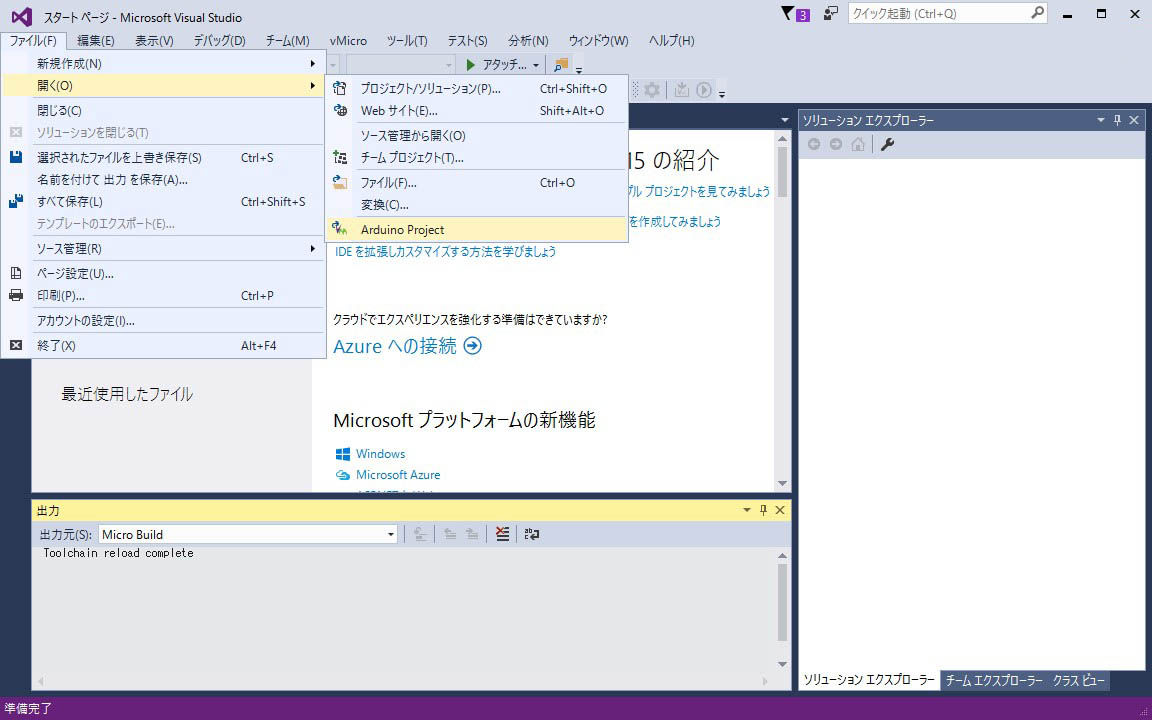1152x720 pixels.
Task: Select Arduino Project in the Open submenu
Action: coord(402,230)
